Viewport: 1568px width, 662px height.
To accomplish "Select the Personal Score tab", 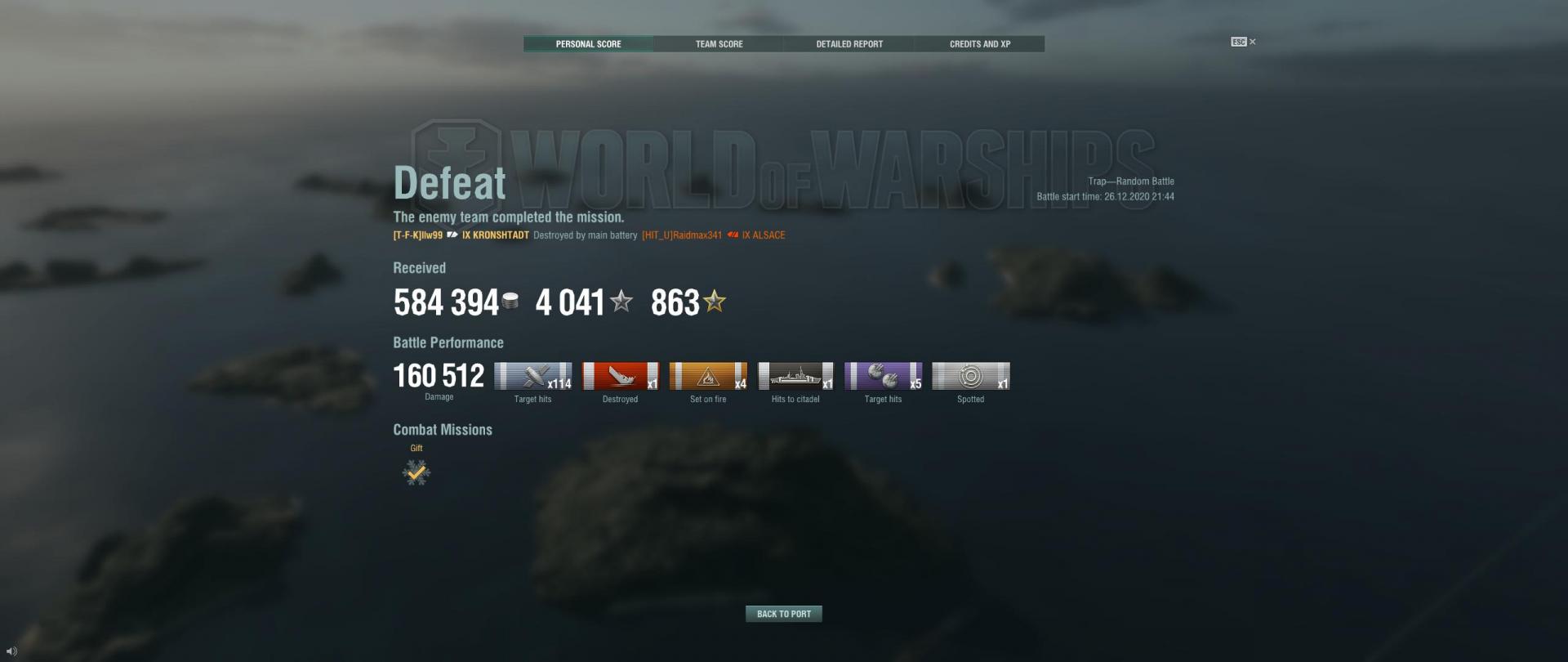I will 588,44.
